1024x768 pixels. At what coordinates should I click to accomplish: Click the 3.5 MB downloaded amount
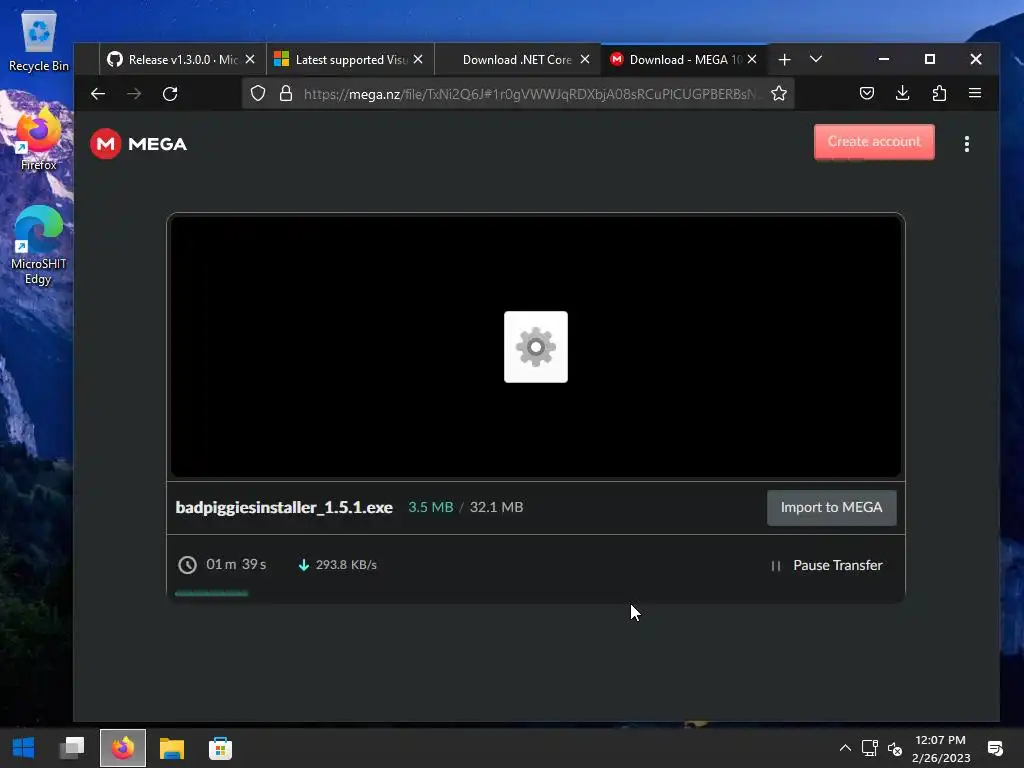point(430,507)
